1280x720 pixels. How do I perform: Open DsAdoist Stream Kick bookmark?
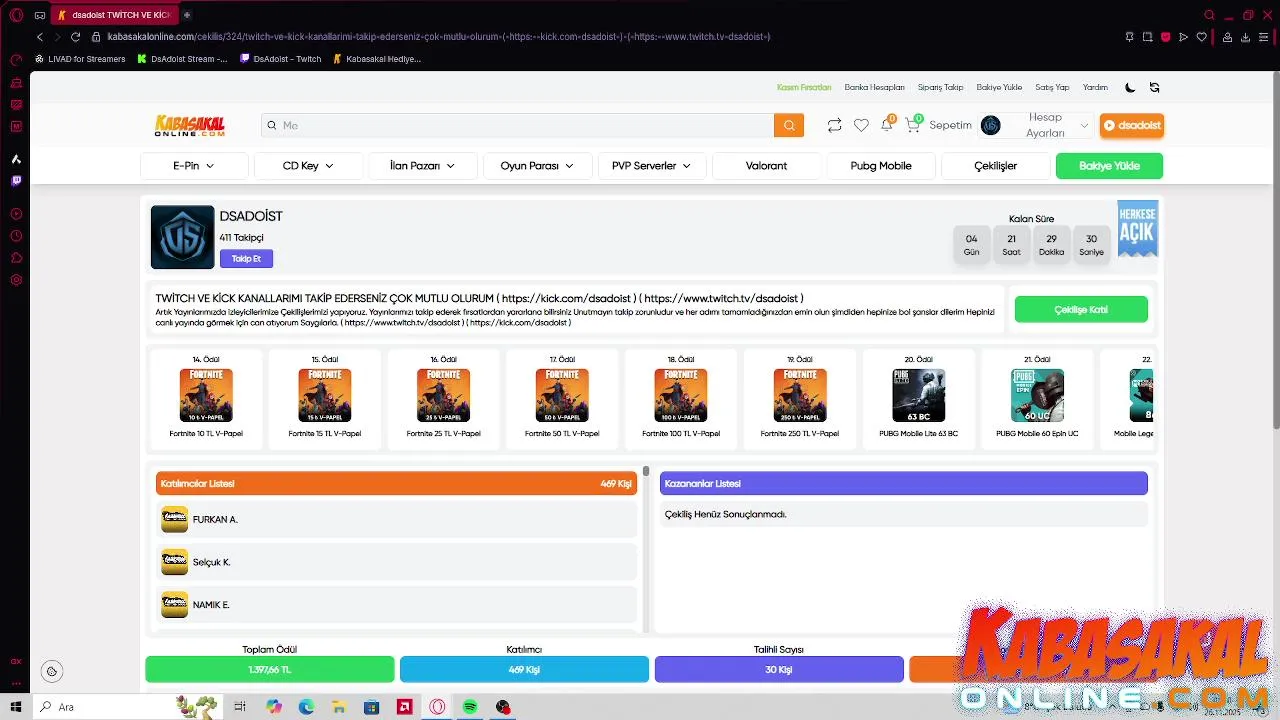point(182,59)
